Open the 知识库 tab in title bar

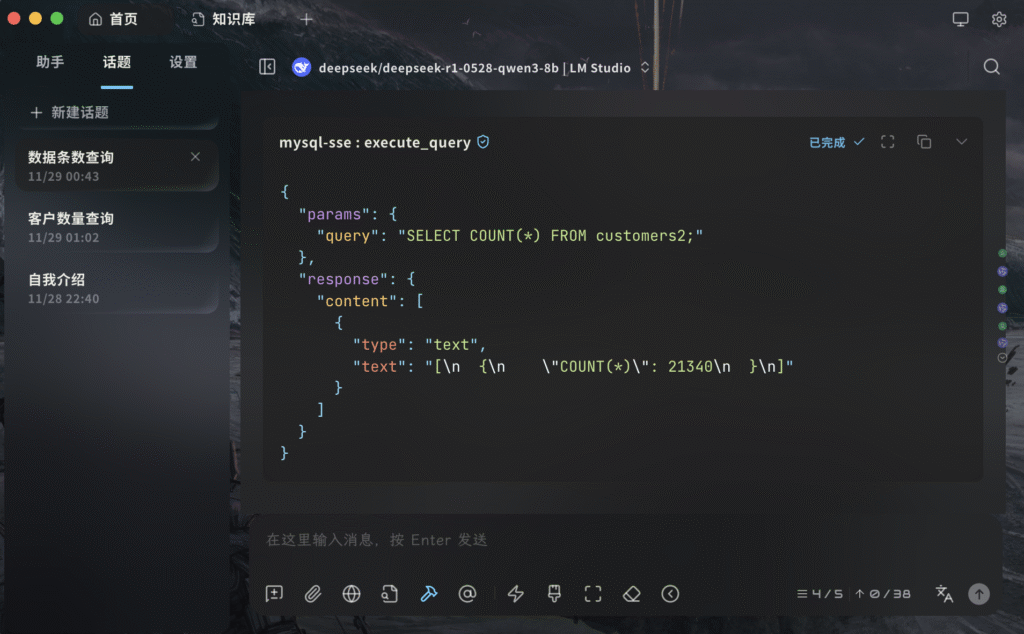223,19
